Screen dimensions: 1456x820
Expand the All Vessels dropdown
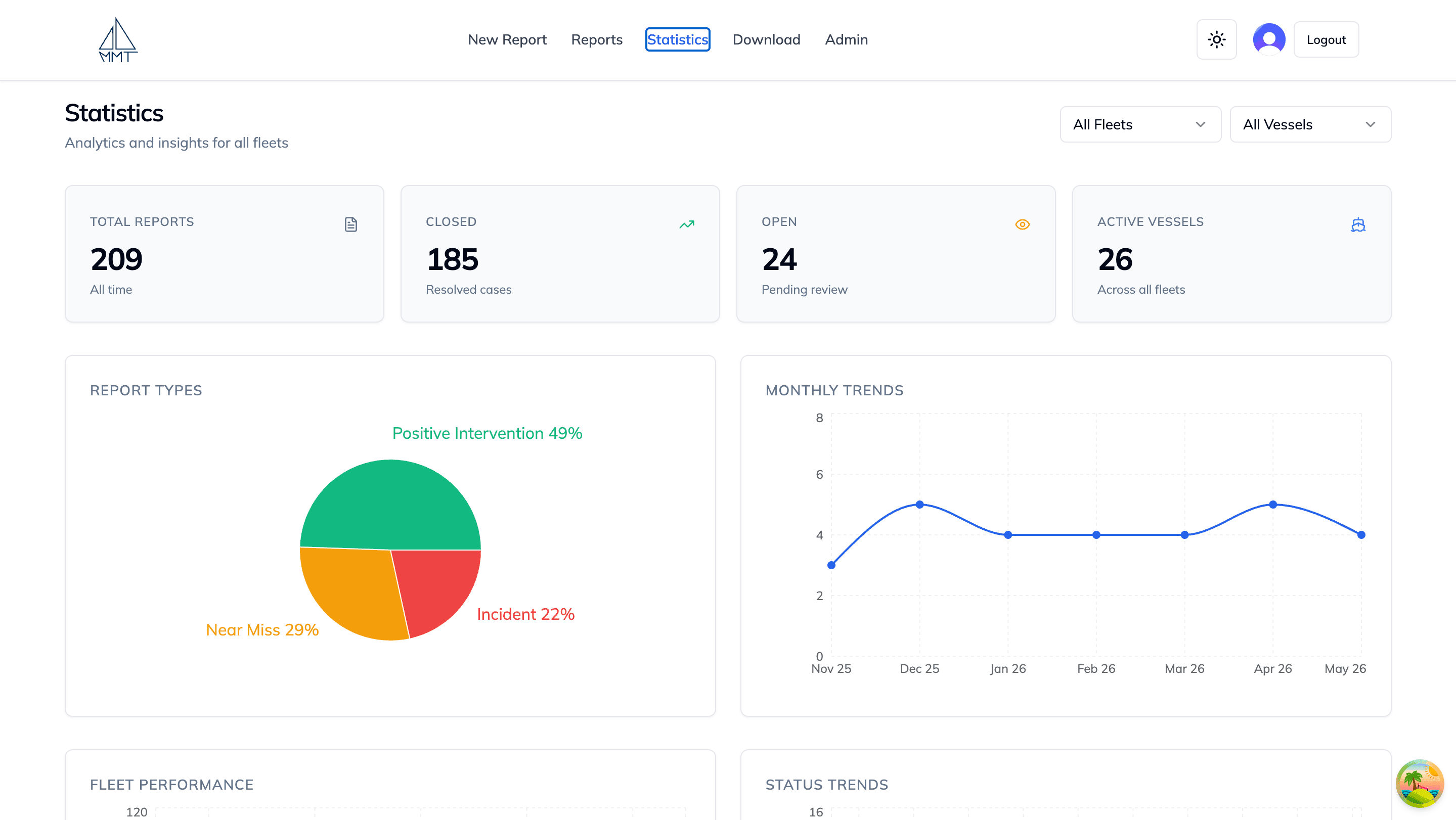click(1310, 124)
